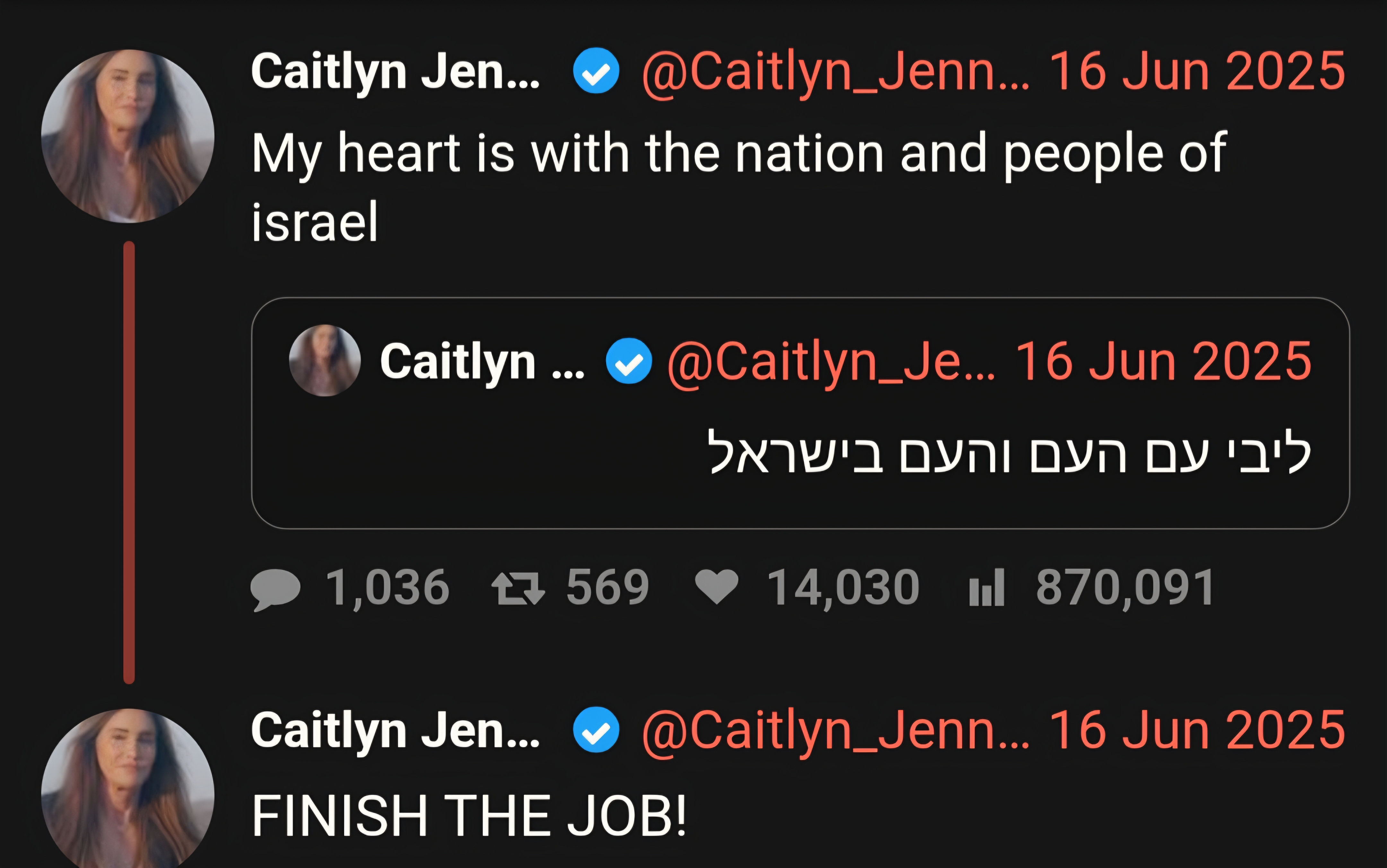Open the quoted tweet's Hebrew text
Screen dimensions: 1387x868
click(1010, 453)
